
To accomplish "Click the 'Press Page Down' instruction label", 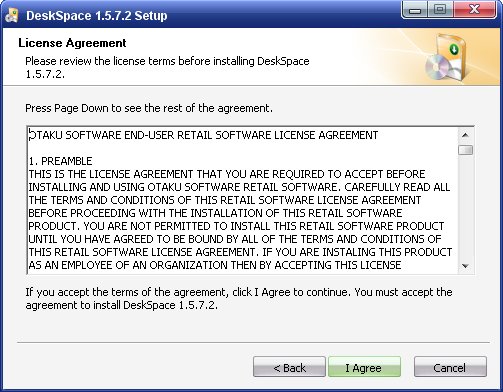I will click(149, 108).
